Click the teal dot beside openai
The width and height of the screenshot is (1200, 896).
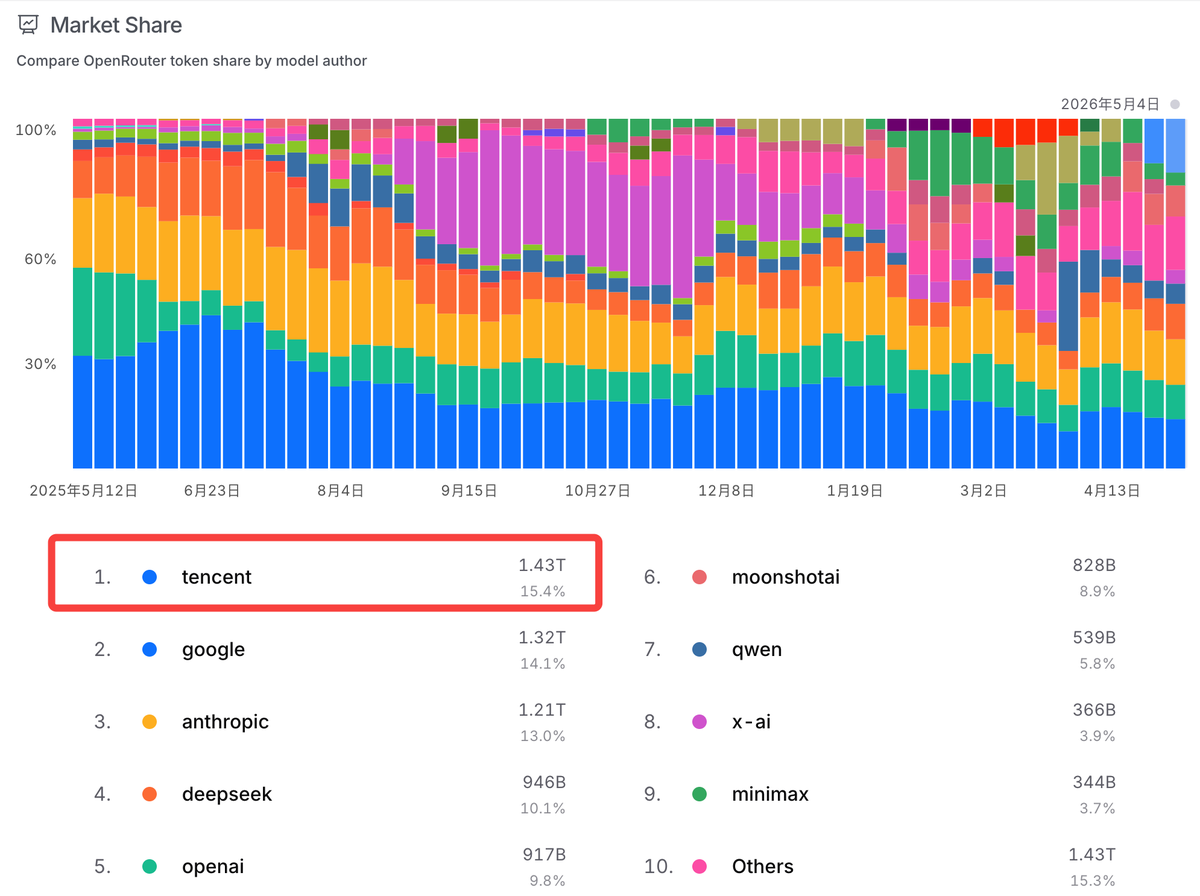pyautogui.click(x=150, y=867)
